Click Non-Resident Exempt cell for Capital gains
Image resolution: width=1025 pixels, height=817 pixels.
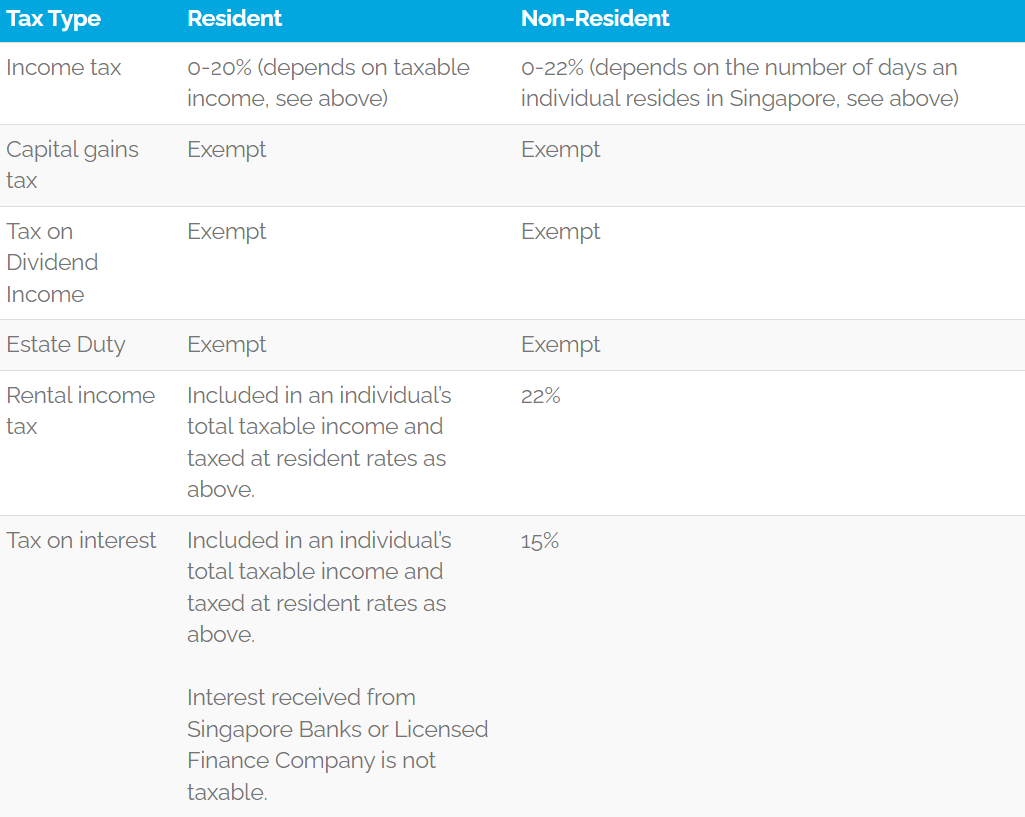point(560,150)
